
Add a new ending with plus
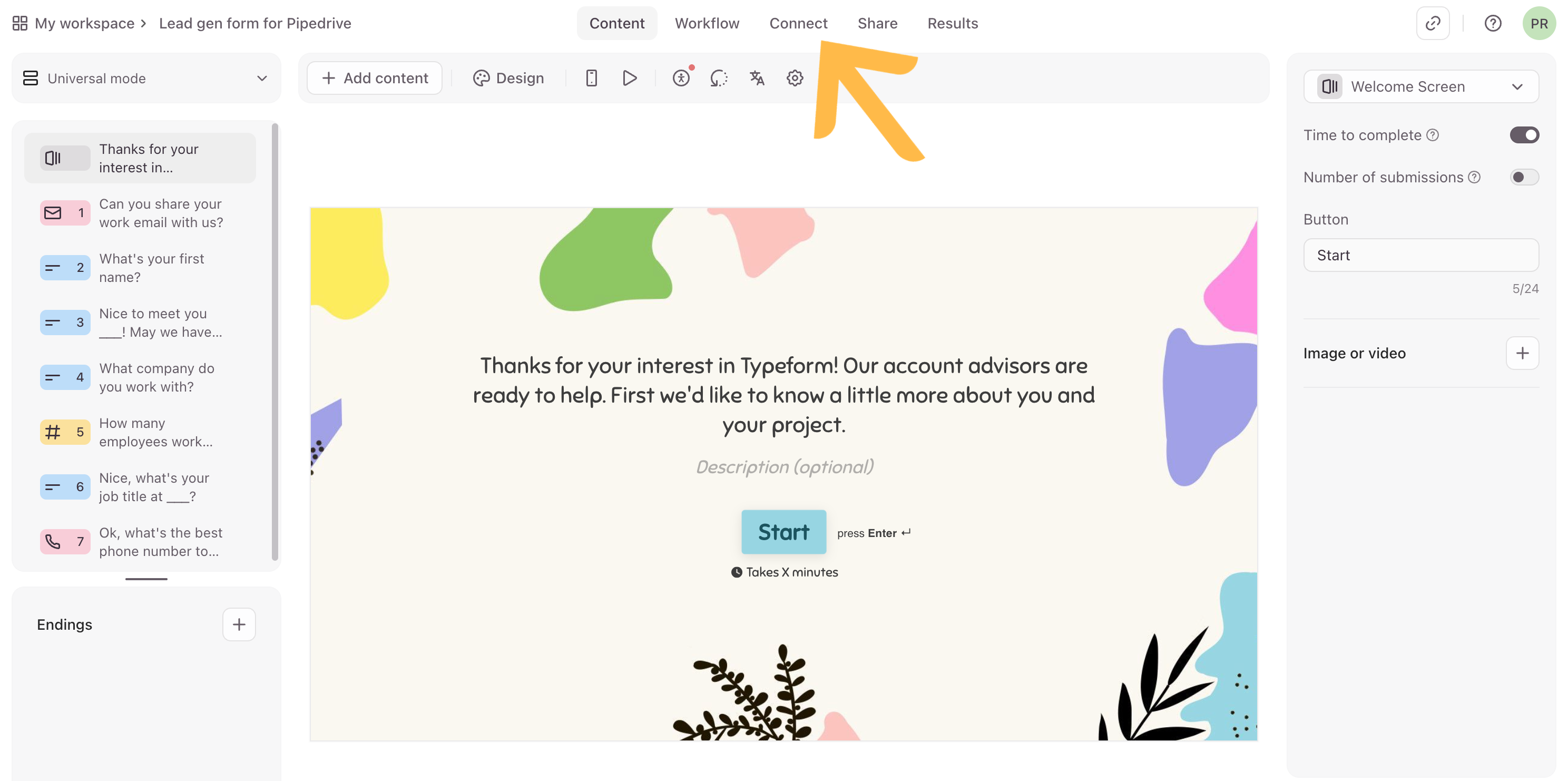click(239, 624)
